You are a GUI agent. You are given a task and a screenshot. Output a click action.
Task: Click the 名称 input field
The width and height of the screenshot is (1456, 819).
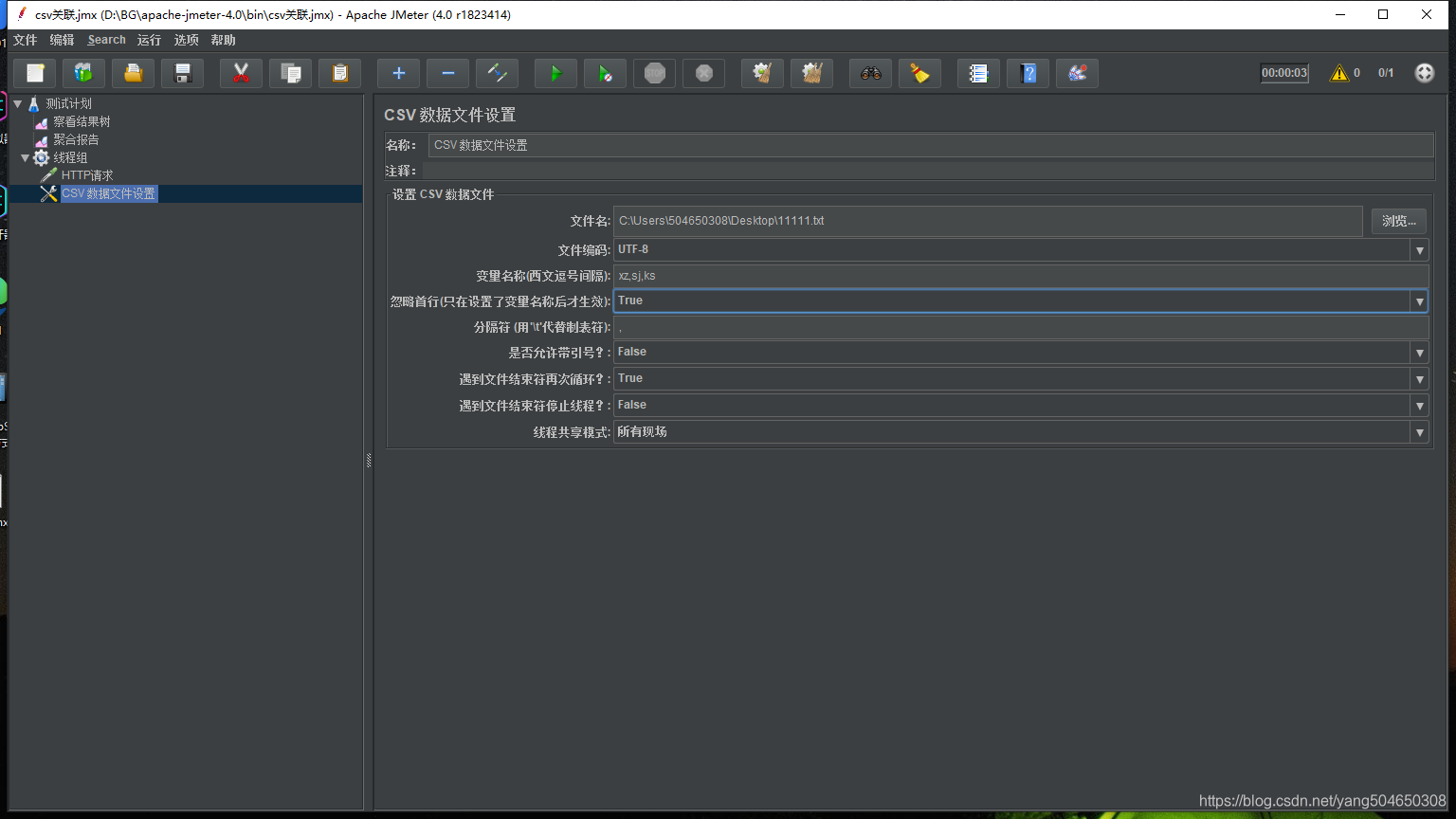click(x=931, y=145)
